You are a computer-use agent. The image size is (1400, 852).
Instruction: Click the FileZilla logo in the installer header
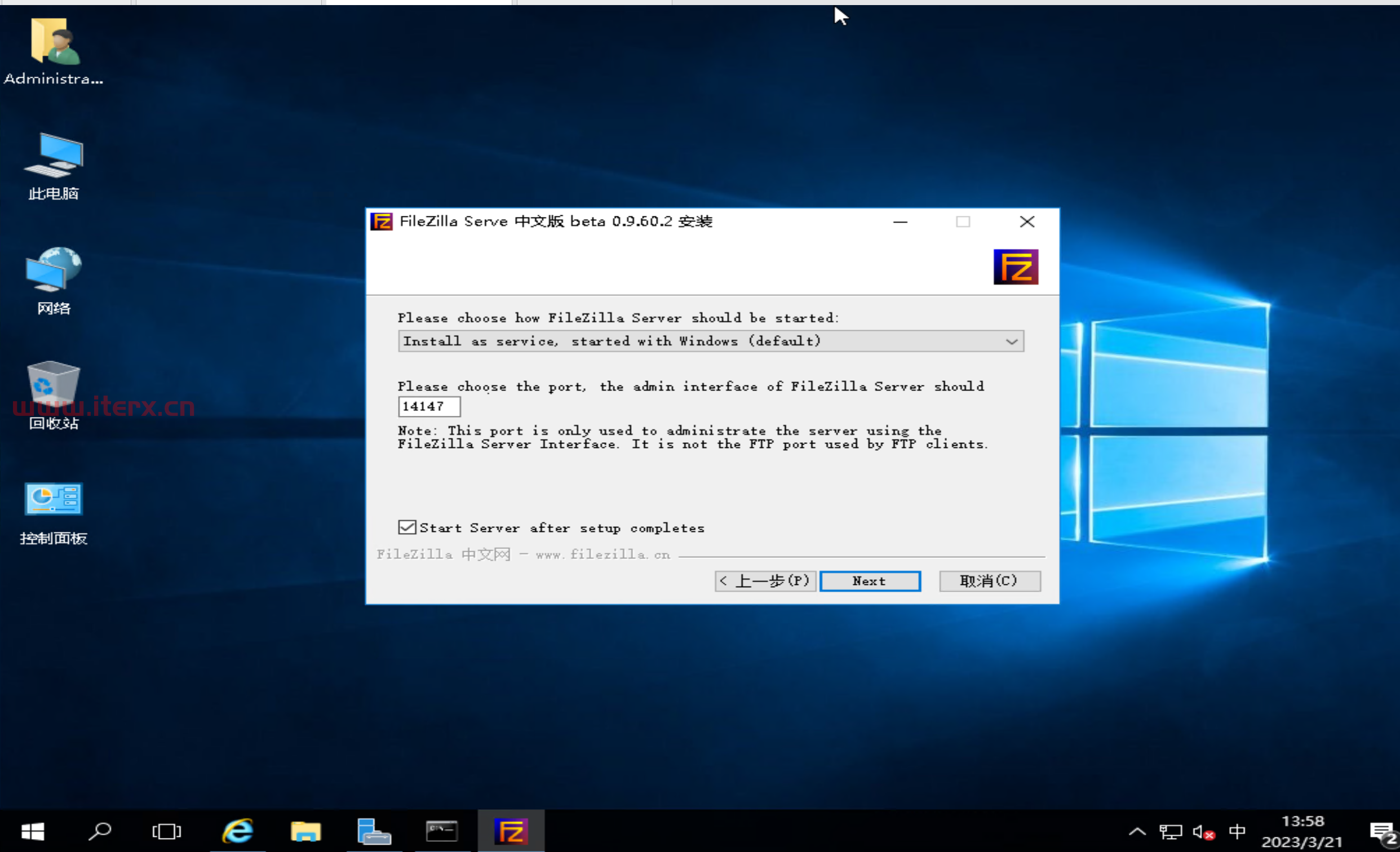click(1016, 267)
